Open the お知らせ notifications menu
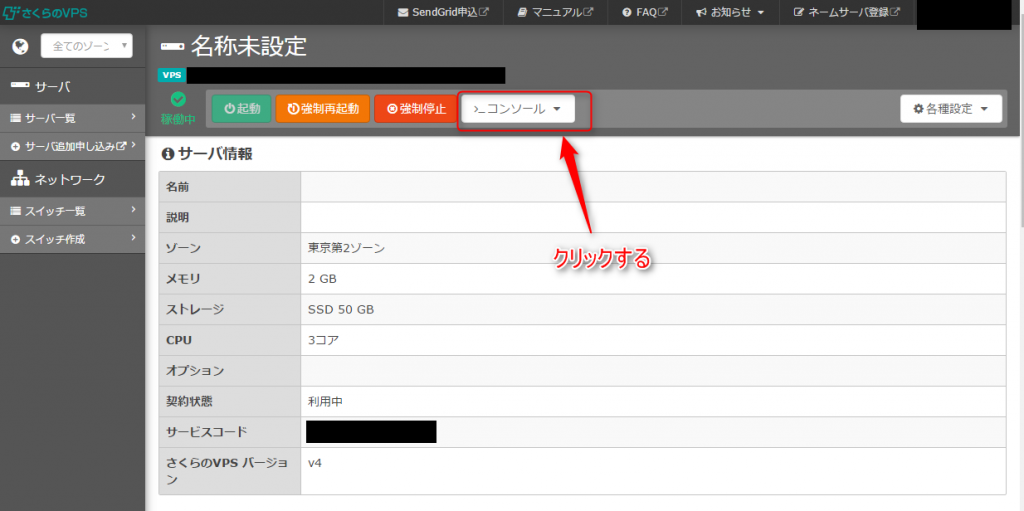The width and height of the screenshot is (1024, 511). tap(729, 12)
